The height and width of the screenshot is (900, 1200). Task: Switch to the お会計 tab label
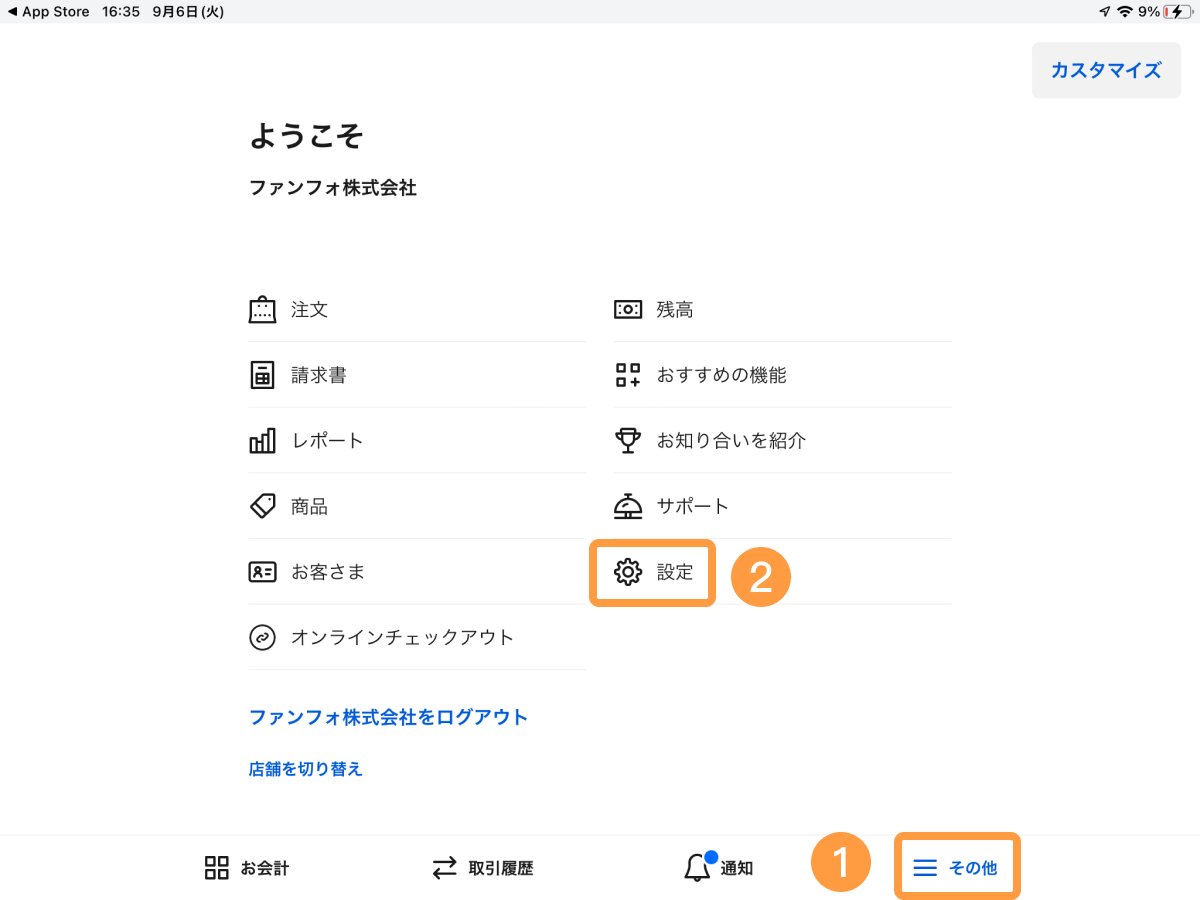[264, 868]
